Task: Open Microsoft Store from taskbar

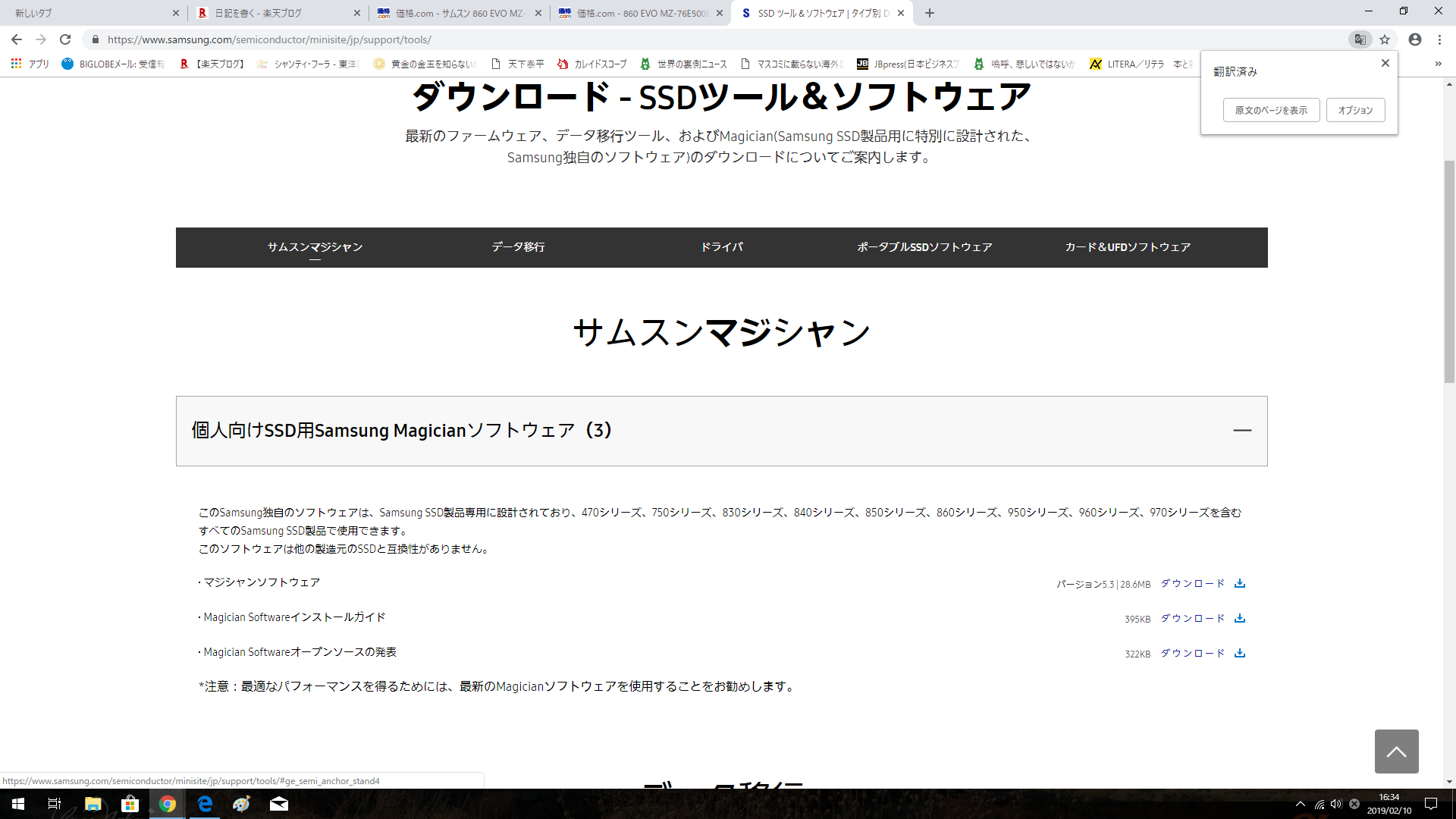Action: (130, 804)
